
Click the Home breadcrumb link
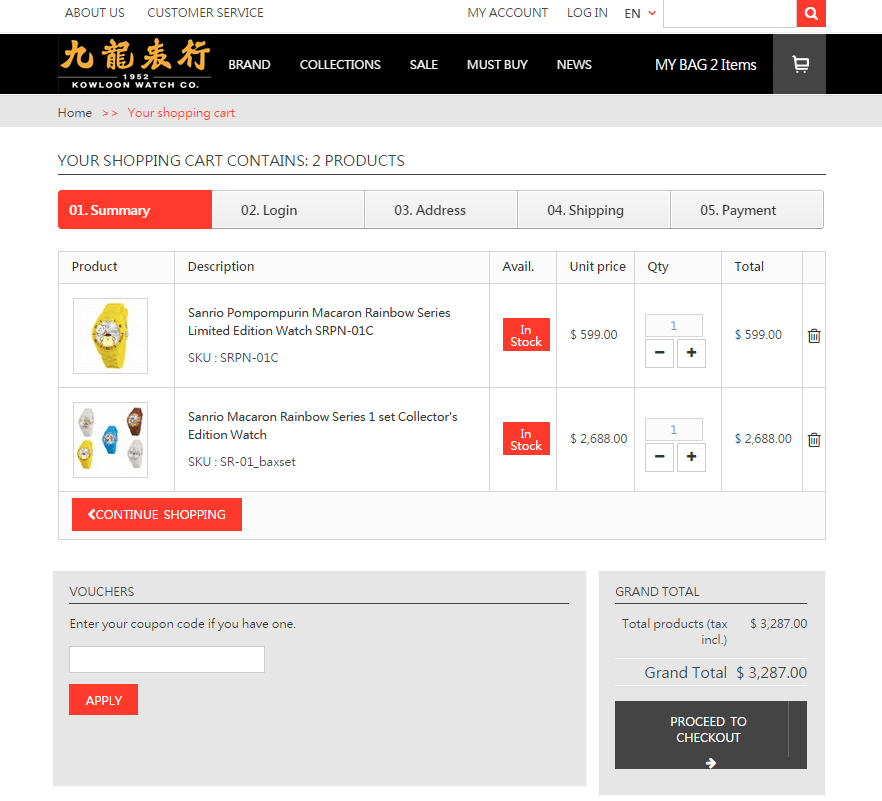tap(75, 113)
